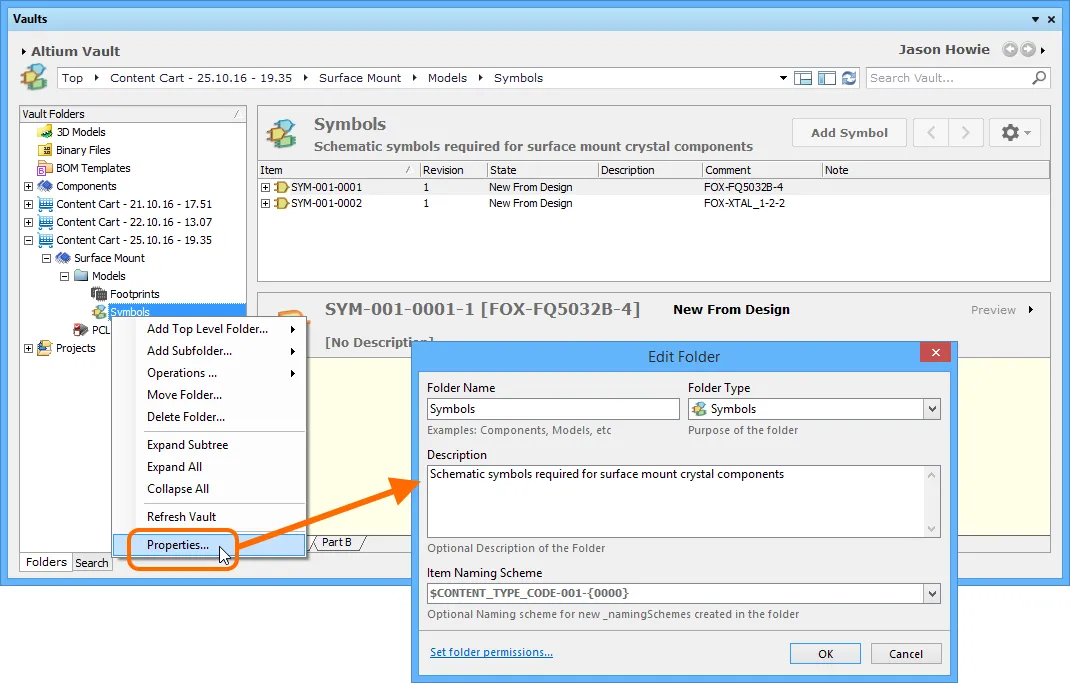Close the Edit Folder dialog
The width and height of the screenshot is (1070, 683).
tap(936, 352)
